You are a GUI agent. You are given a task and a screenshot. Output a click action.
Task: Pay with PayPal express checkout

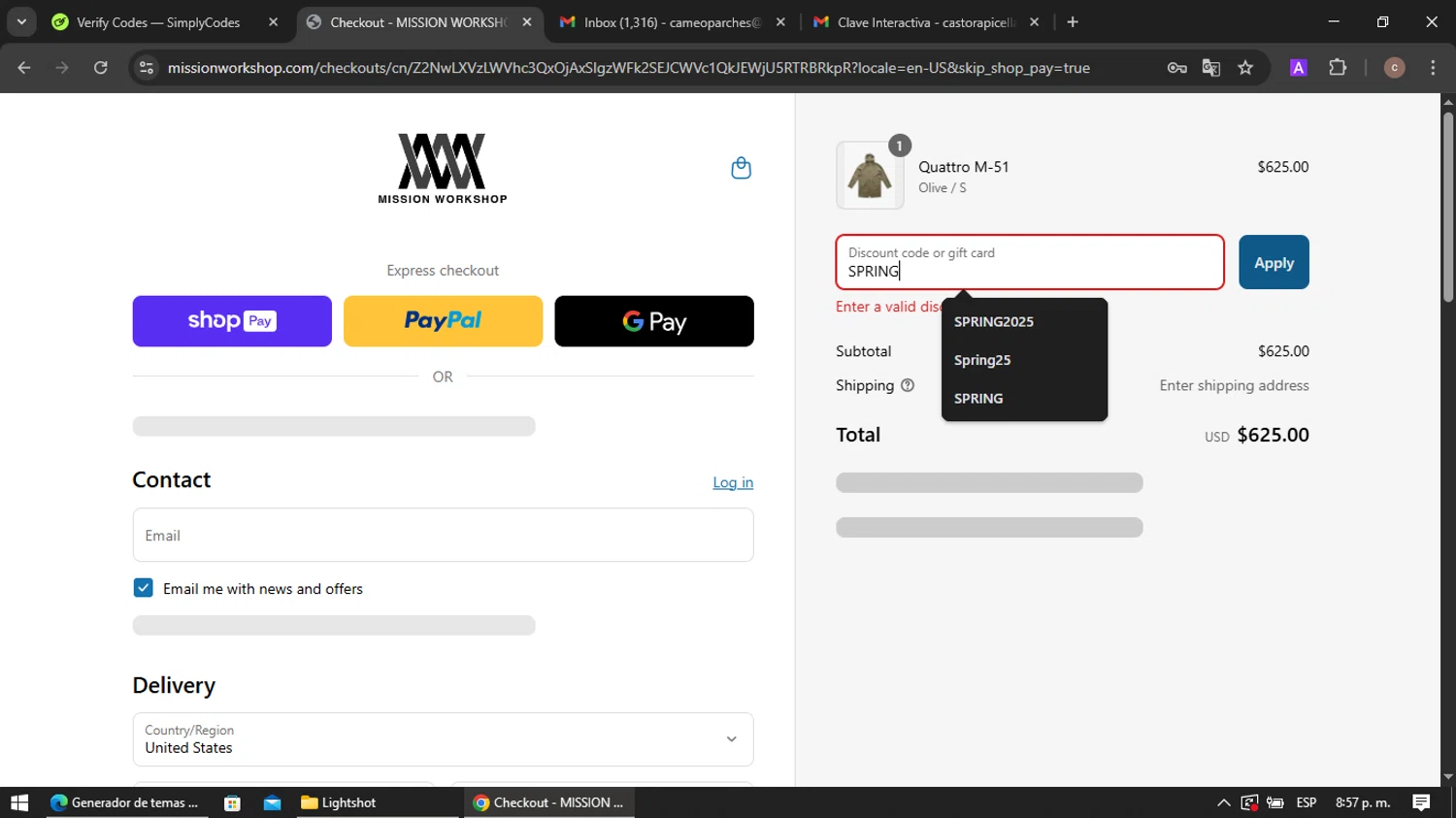(443, 321)
